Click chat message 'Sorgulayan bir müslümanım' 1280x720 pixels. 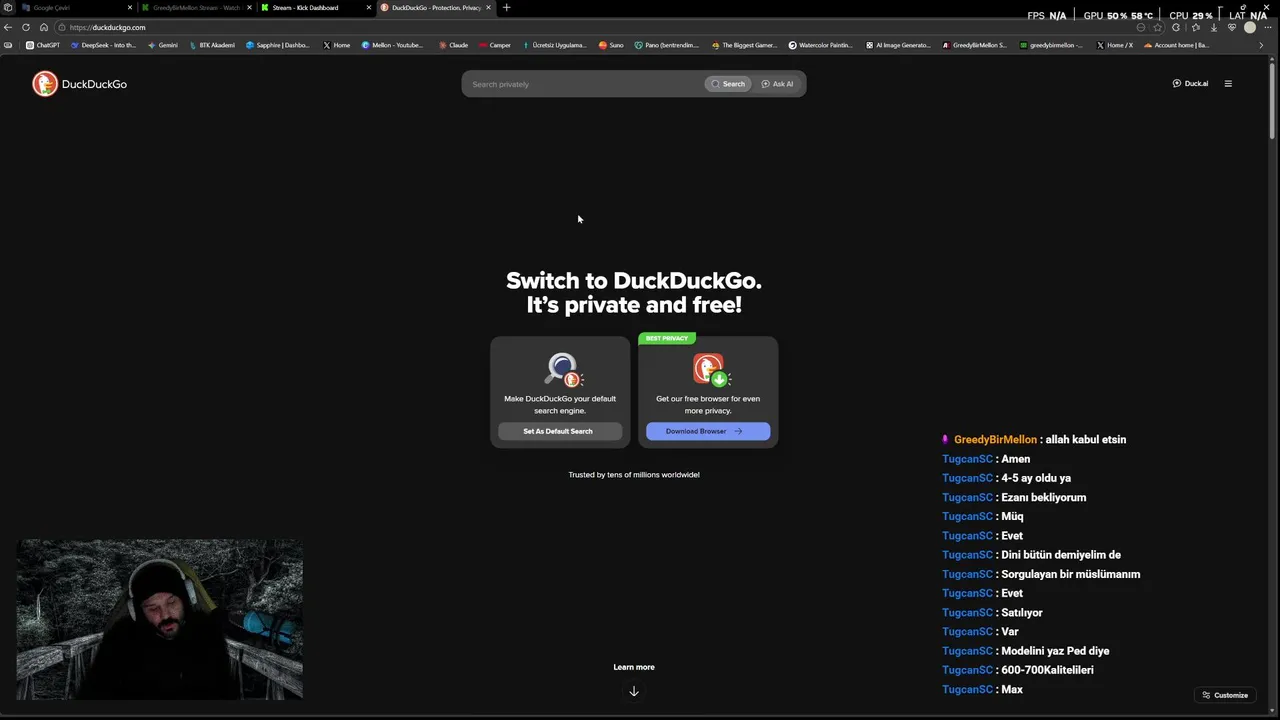(1071, 574)
